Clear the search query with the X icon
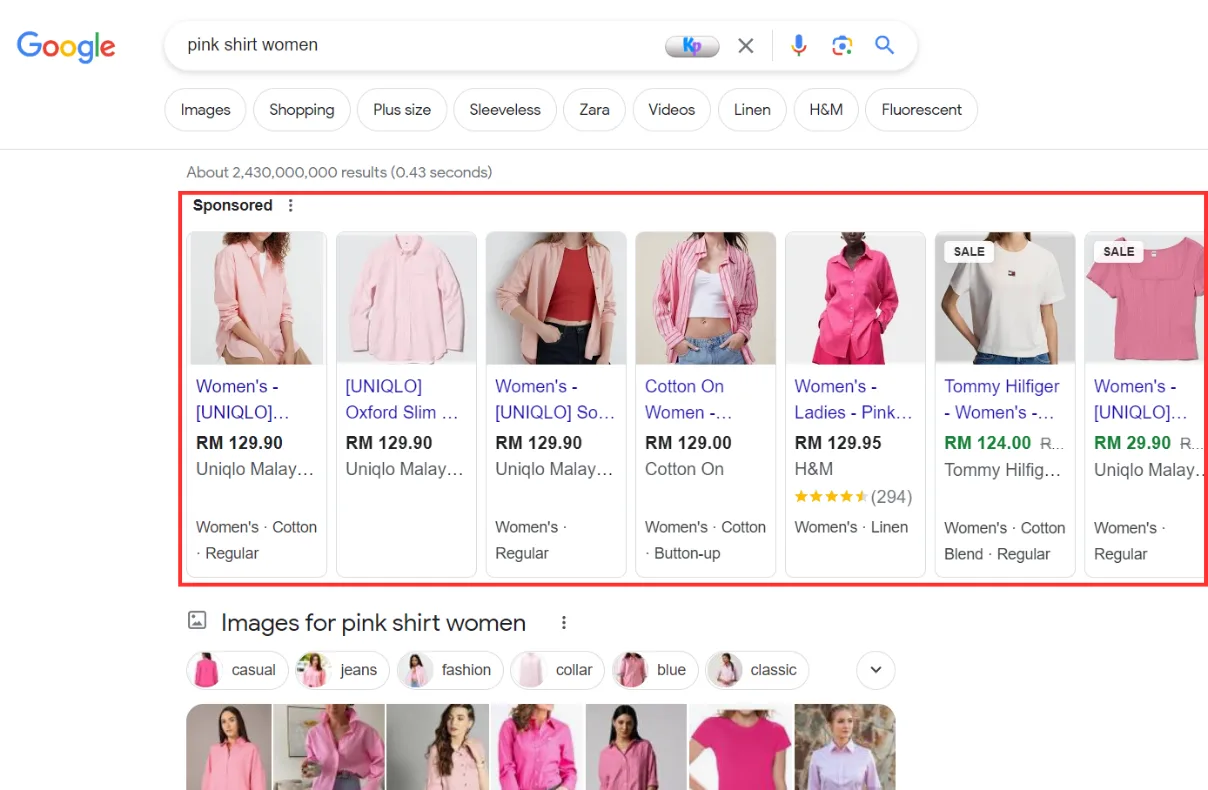The width and height of the screenshot is (1208, 790). point(745,45)
